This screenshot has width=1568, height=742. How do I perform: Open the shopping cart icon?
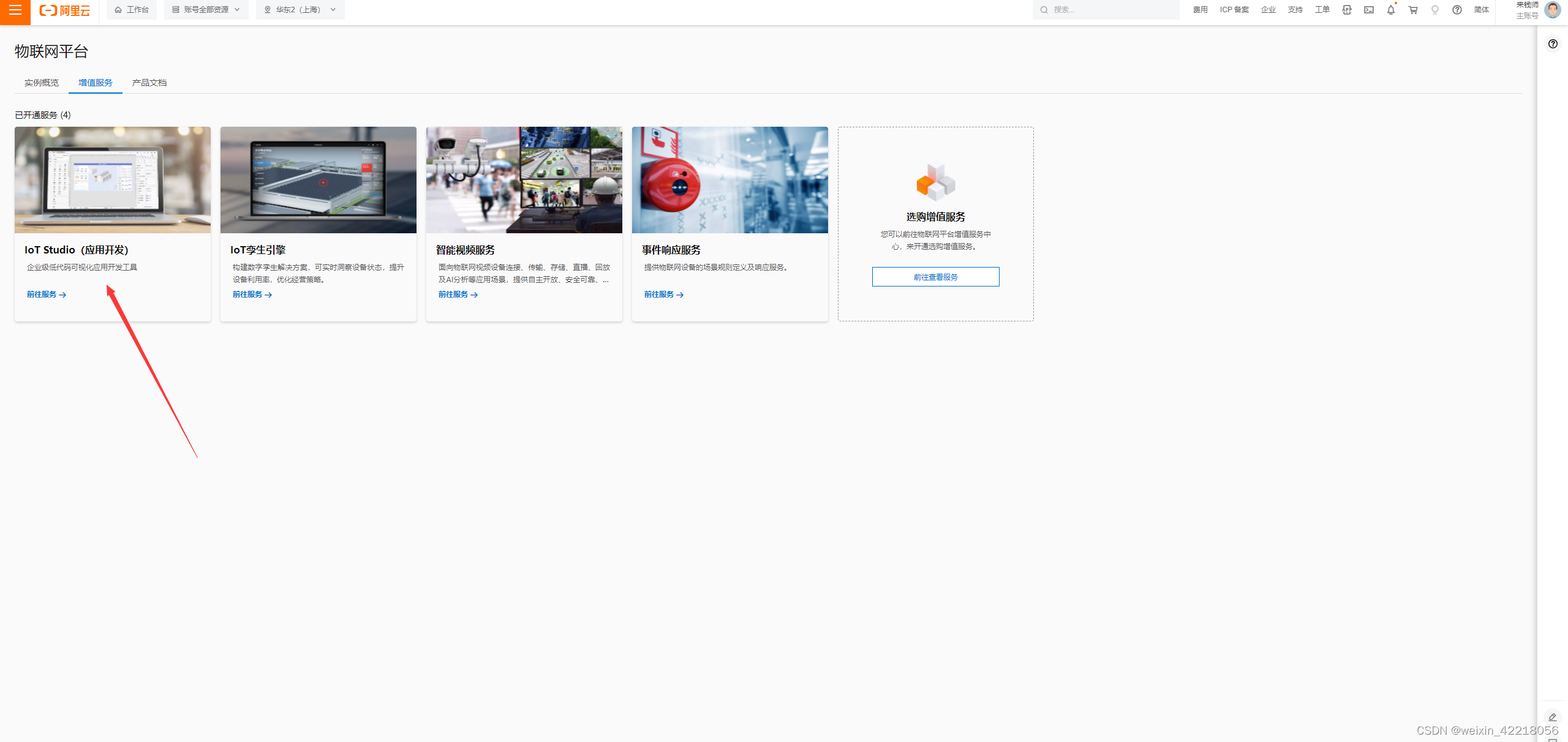tap(1413, 10)
